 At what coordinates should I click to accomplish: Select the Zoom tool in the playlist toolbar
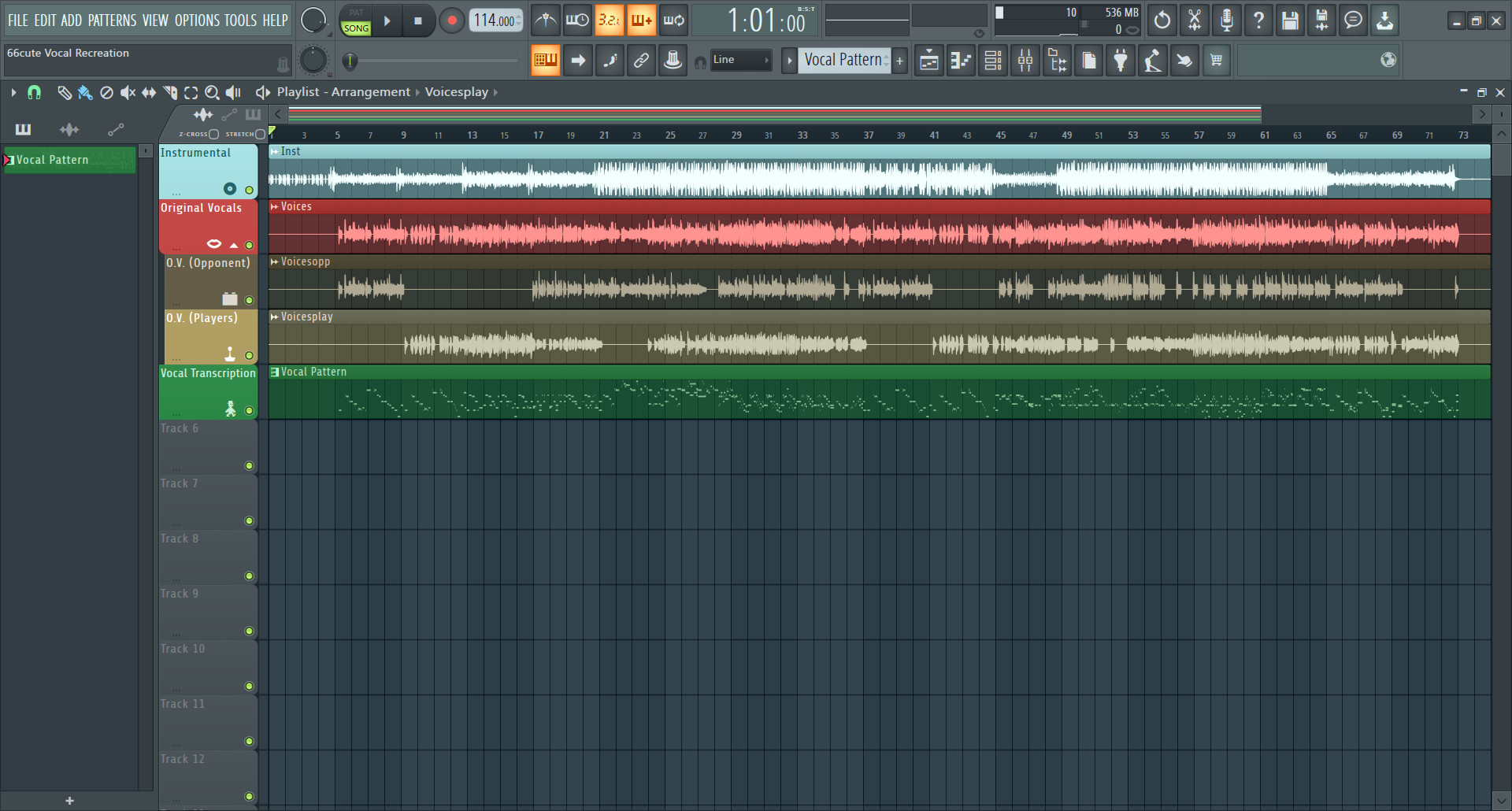click(x=212, y=92)
